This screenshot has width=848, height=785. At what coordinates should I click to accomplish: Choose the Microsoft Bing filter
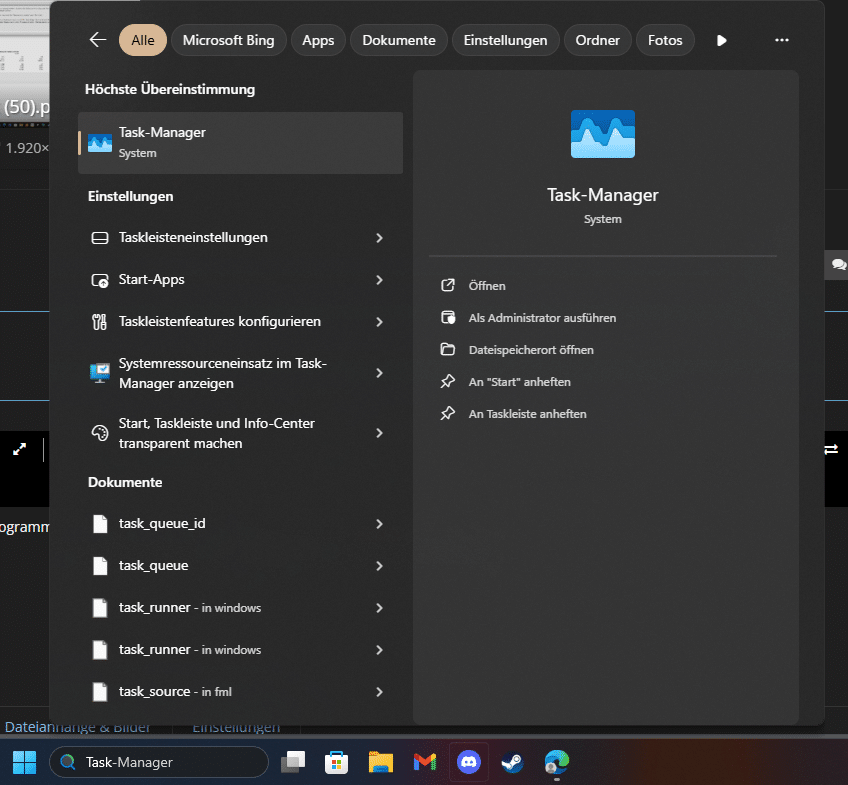pyautogui.click(x=228, y=40)
